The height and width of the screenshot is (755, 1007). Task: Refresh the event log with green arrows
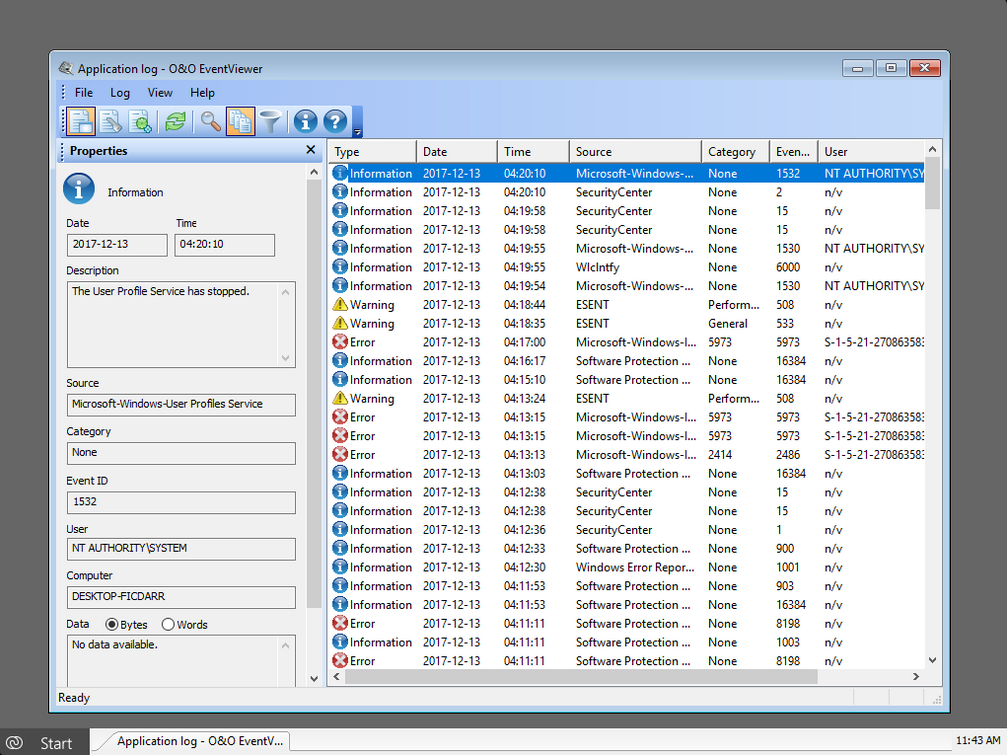(x=175, y=122)
